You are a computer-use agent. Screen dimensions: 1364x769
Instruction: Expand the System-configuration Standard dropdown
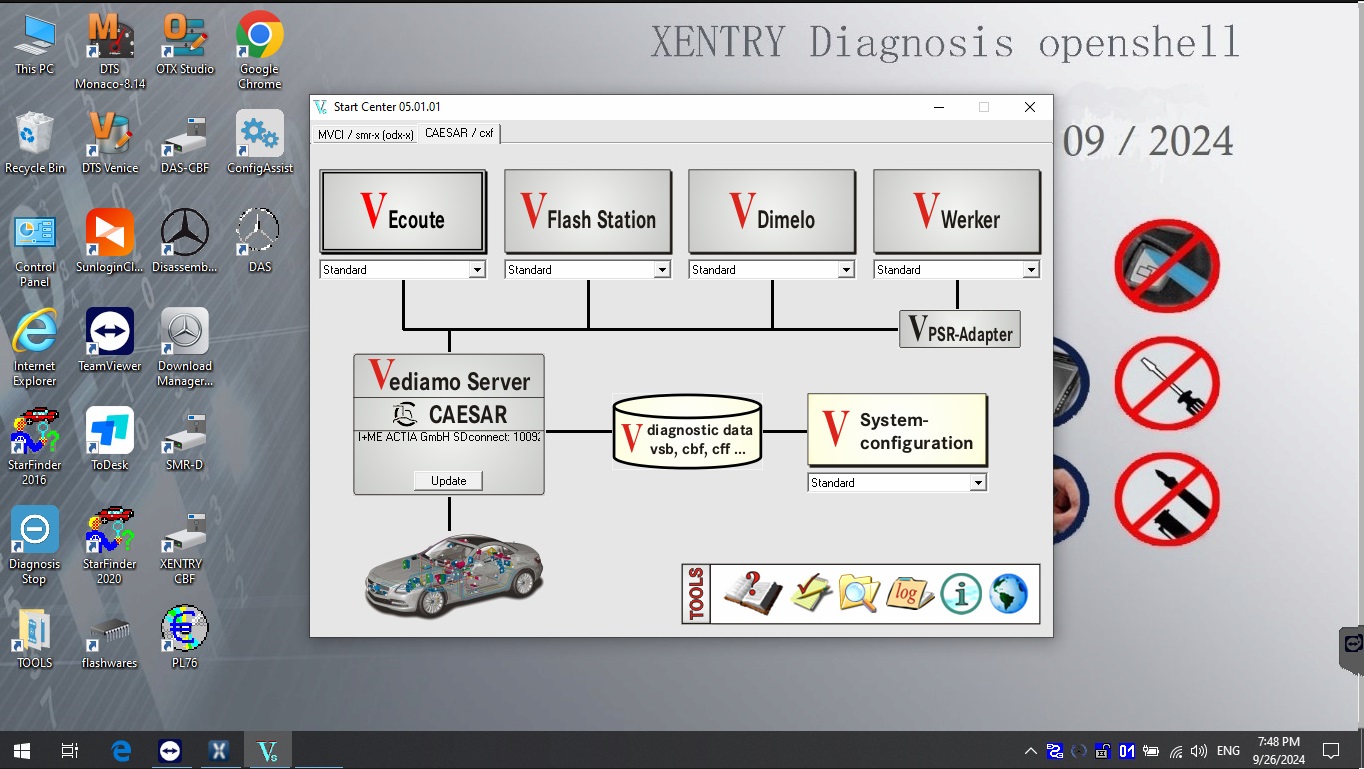978,483
